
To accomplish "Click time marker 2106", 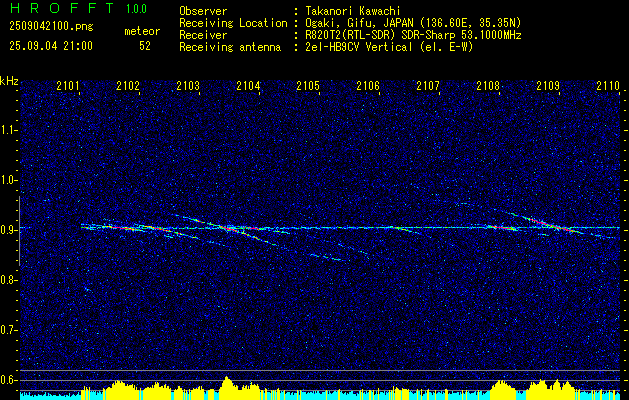I will coord(368,86).
